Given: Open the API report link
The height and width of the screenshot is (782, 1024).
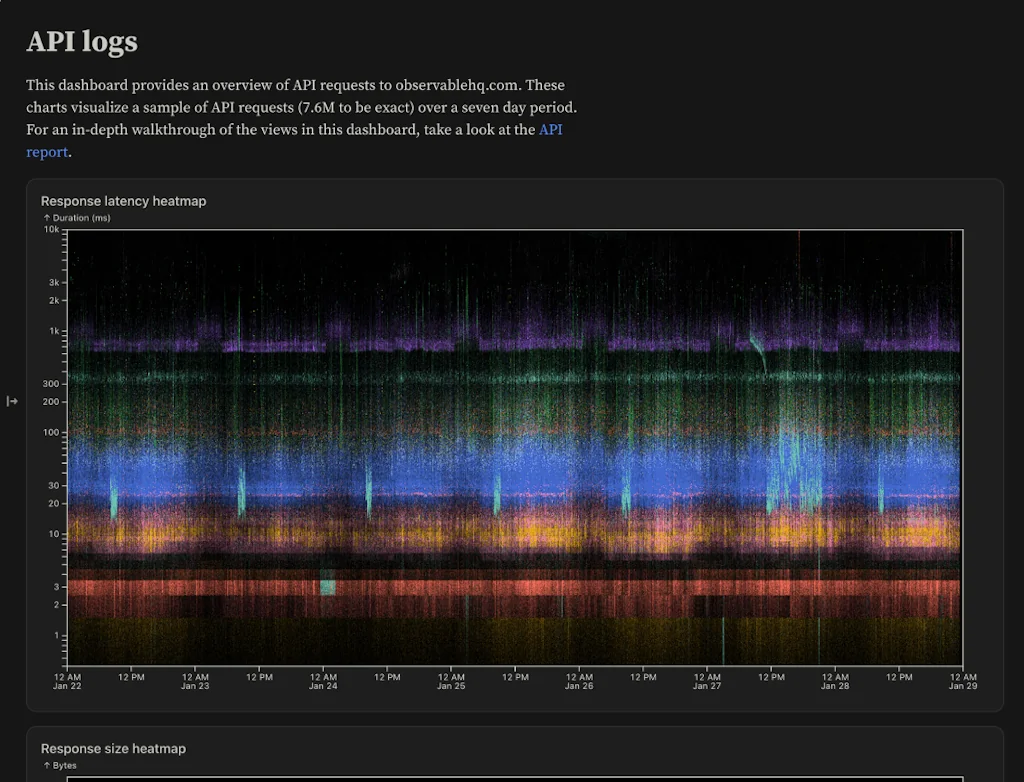Looking at the screenshot, I should point(550,129).
